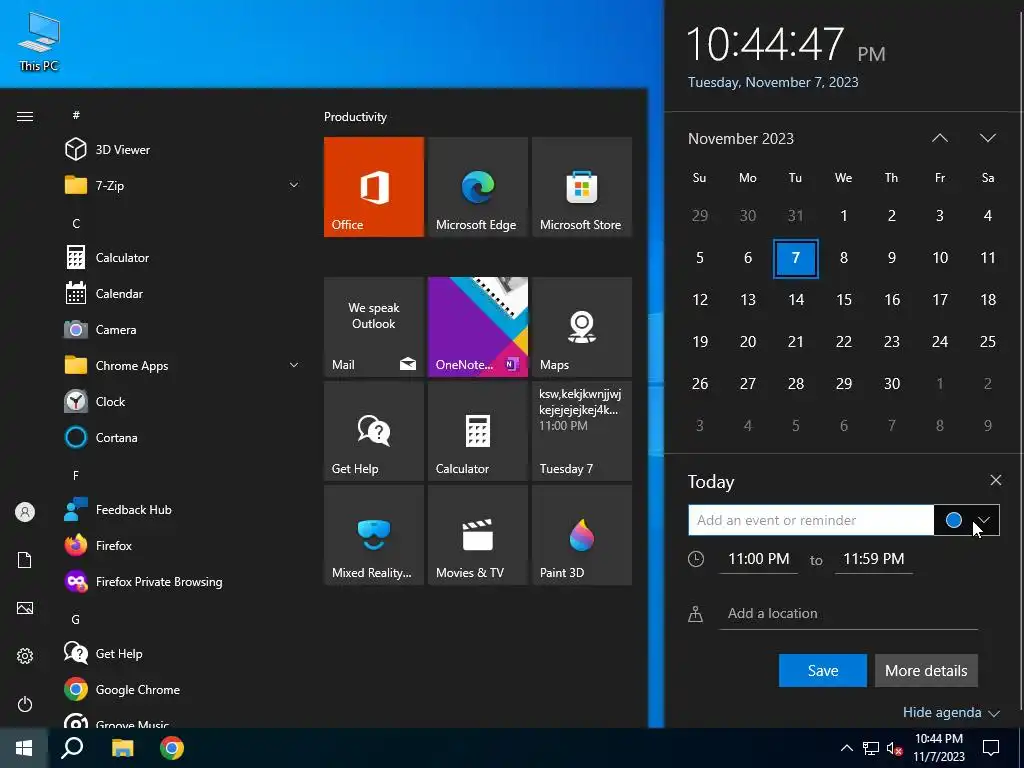The height and width of the screenshot is (768, 1024).
Task: Select November 30 on the calendar
Action: tap(891, 383)
